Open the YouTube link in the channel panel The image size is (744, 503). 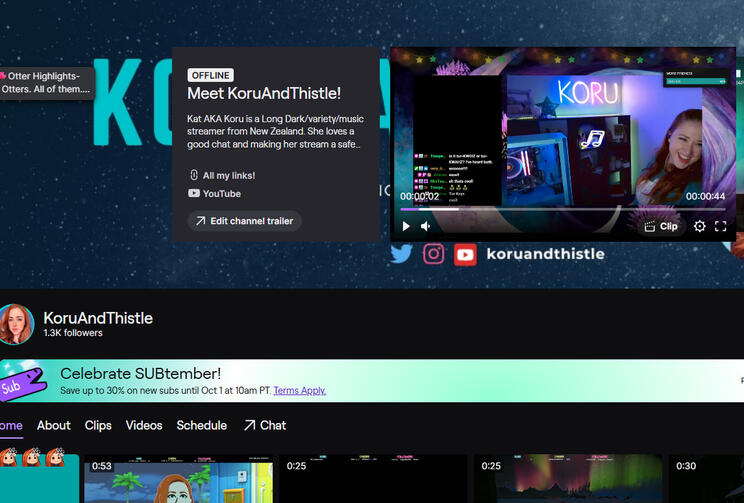click(x=214, y=194)
